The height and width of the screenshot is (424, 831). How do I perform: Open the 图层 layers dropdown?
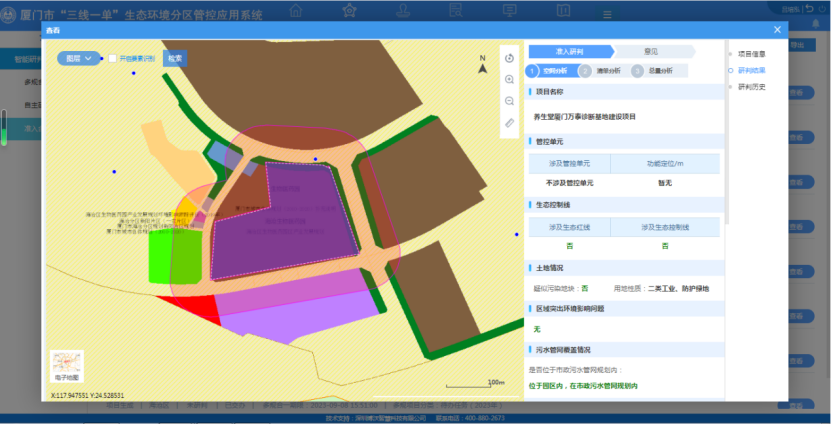click(x=79, y=59)
